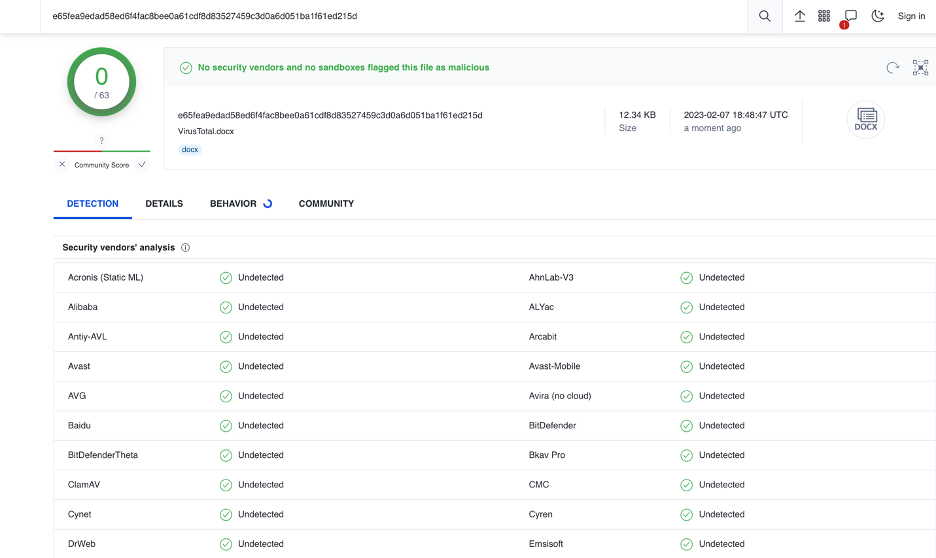This screenshot has width=936, height=558.
Task: Click the Undetected checkmark icon for Baidu
Action: (x=226, y=426)
